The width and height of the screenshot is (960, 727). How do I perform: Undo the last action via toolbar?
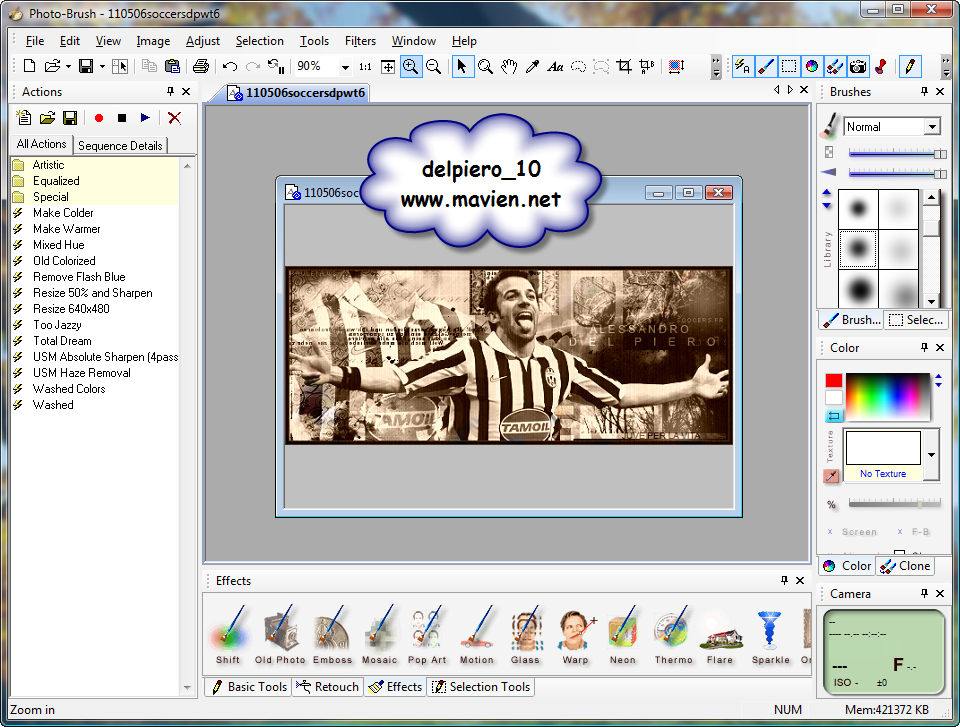(x=230, y=66)
